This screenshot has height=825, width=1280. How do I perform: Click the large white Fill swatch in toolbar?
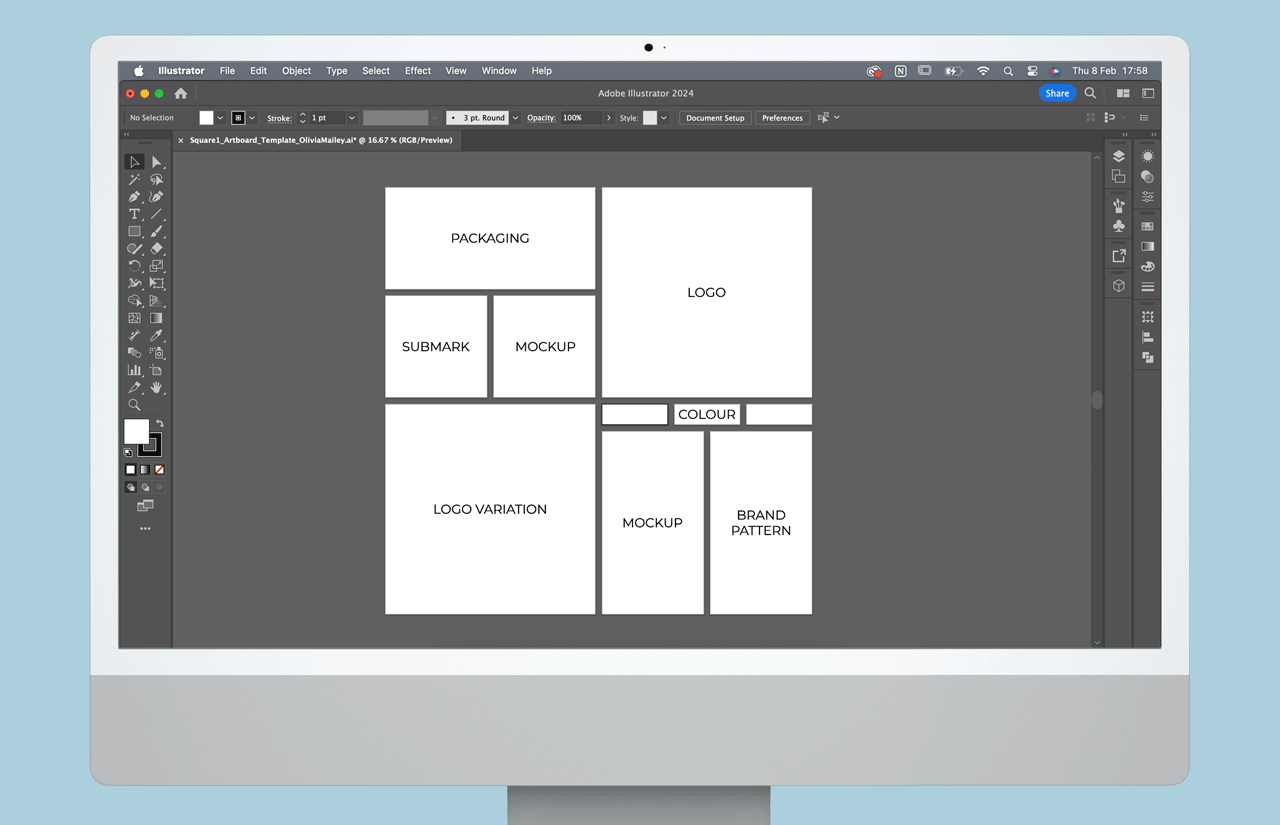[x=136, y=431]
